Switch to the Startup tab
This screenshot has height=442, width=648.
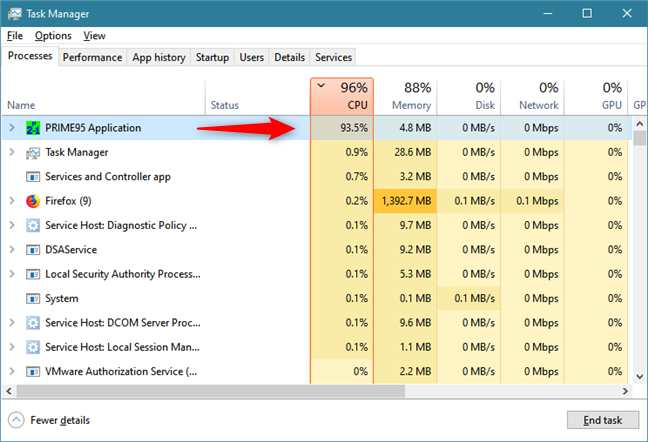[x=212, y=57]
